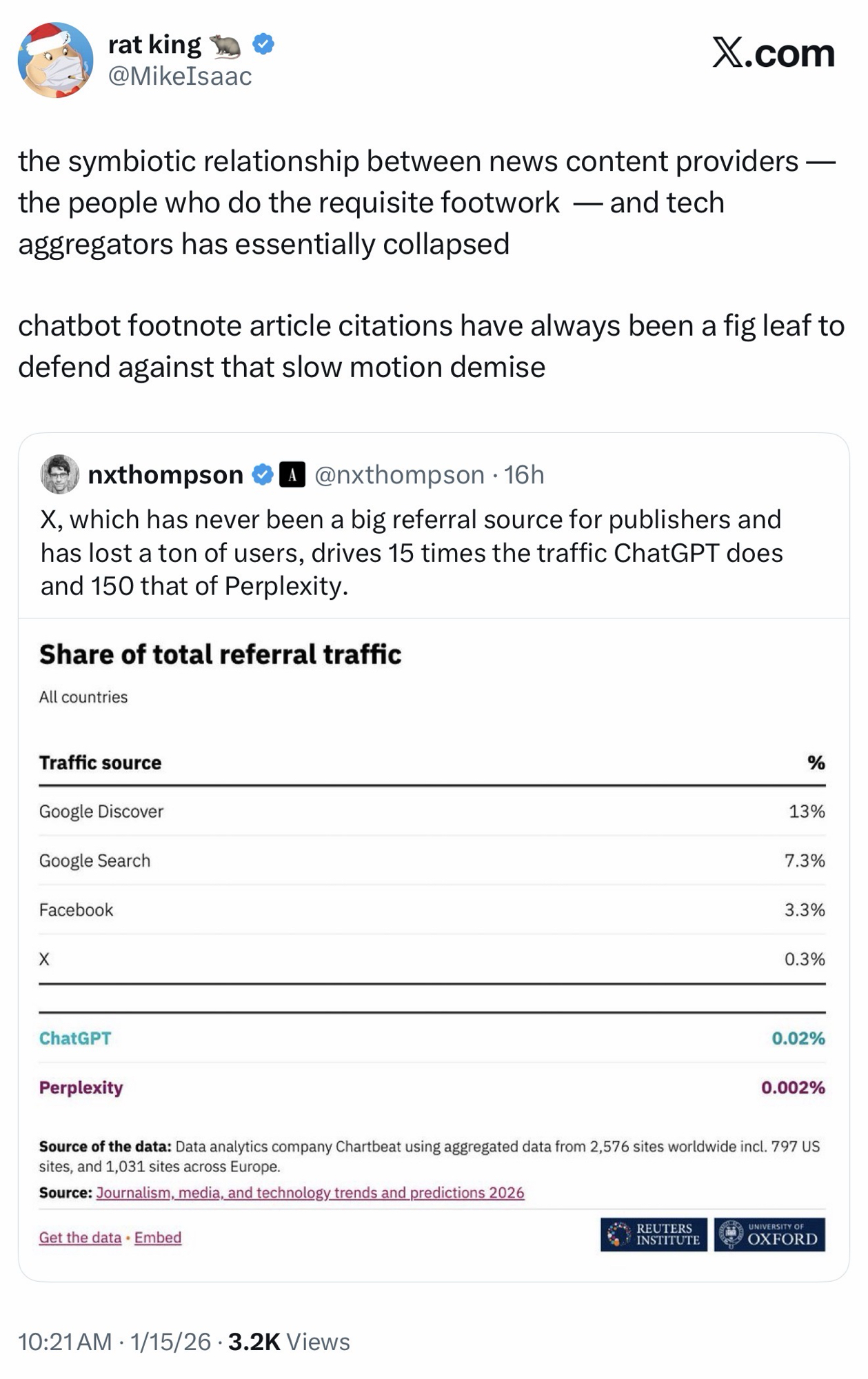Click the black Atlantic "A" affiliation badge
Viewport: 868px width, 1379px height.
click(x=292, y=475)
